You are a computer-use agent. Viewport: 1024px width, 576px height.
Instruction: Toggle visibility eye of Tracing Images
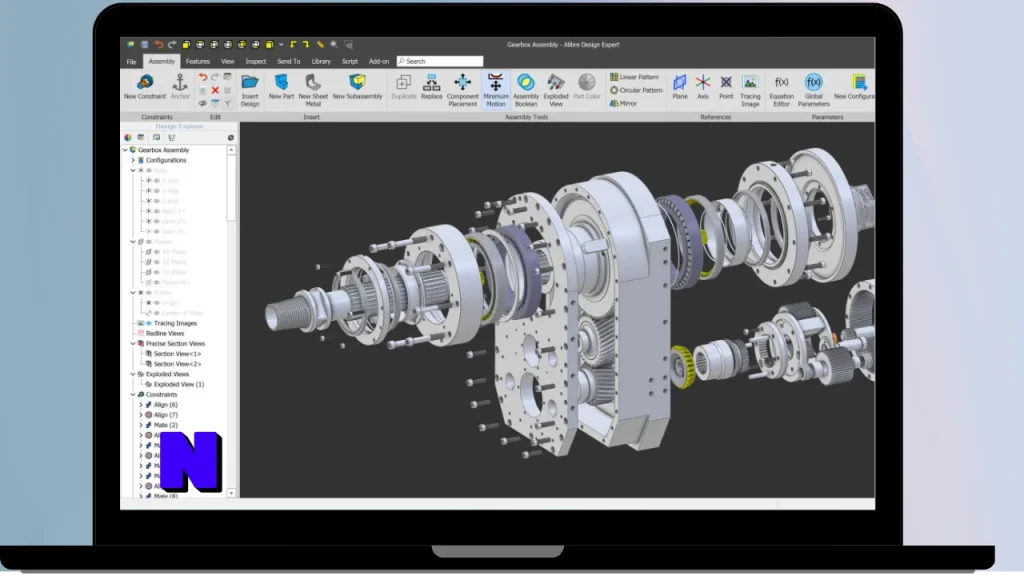[149, 323]
